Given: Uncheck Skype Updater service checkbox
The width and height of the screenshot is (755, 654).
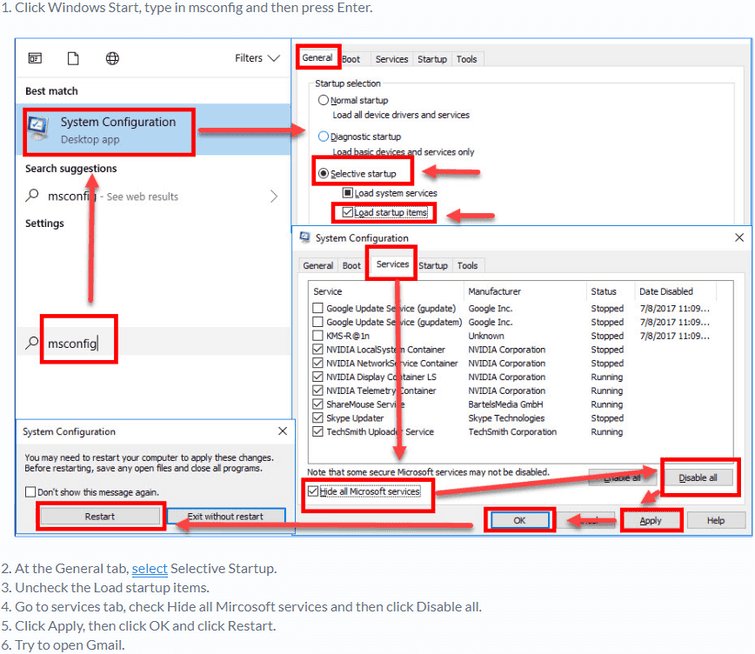Looking at the screenshot, I should pos(318,418).
